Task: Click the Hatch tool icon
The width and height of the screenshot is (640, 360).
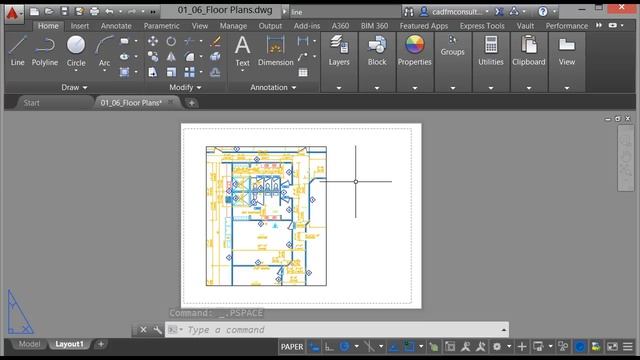Action: click(x=124, y=72)
